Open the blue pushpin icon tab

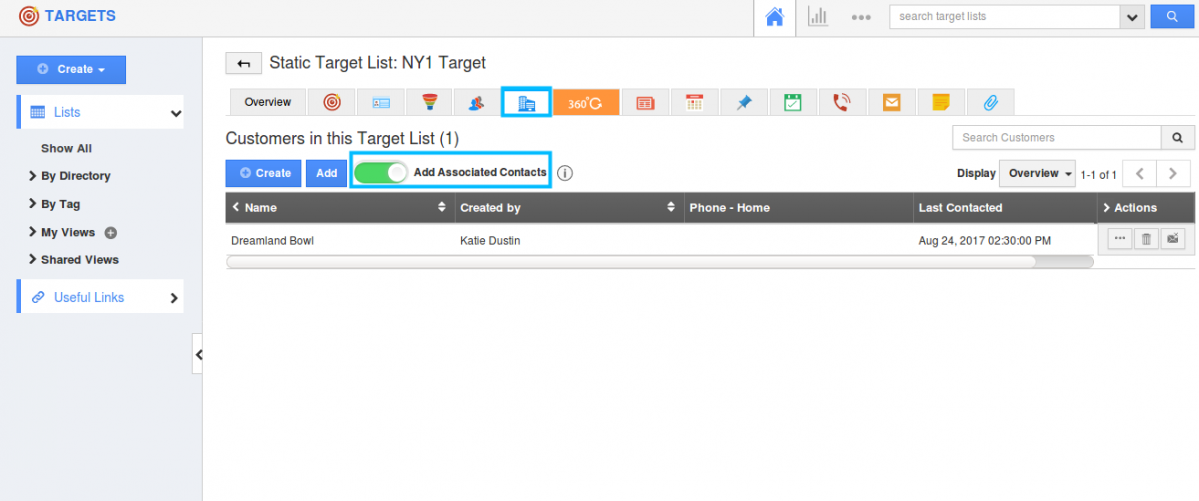pyautogui.click(x=744, y=102)
